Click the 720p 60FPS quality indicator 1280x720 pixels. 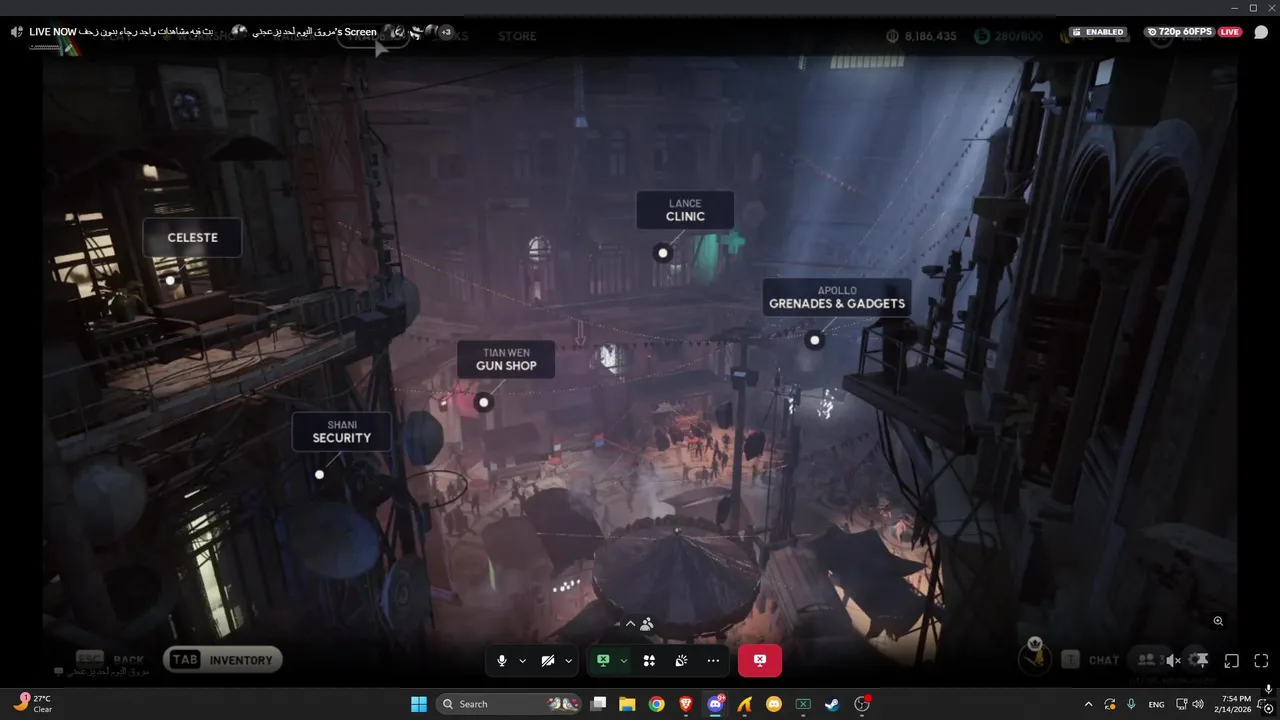click(1179, 32)
